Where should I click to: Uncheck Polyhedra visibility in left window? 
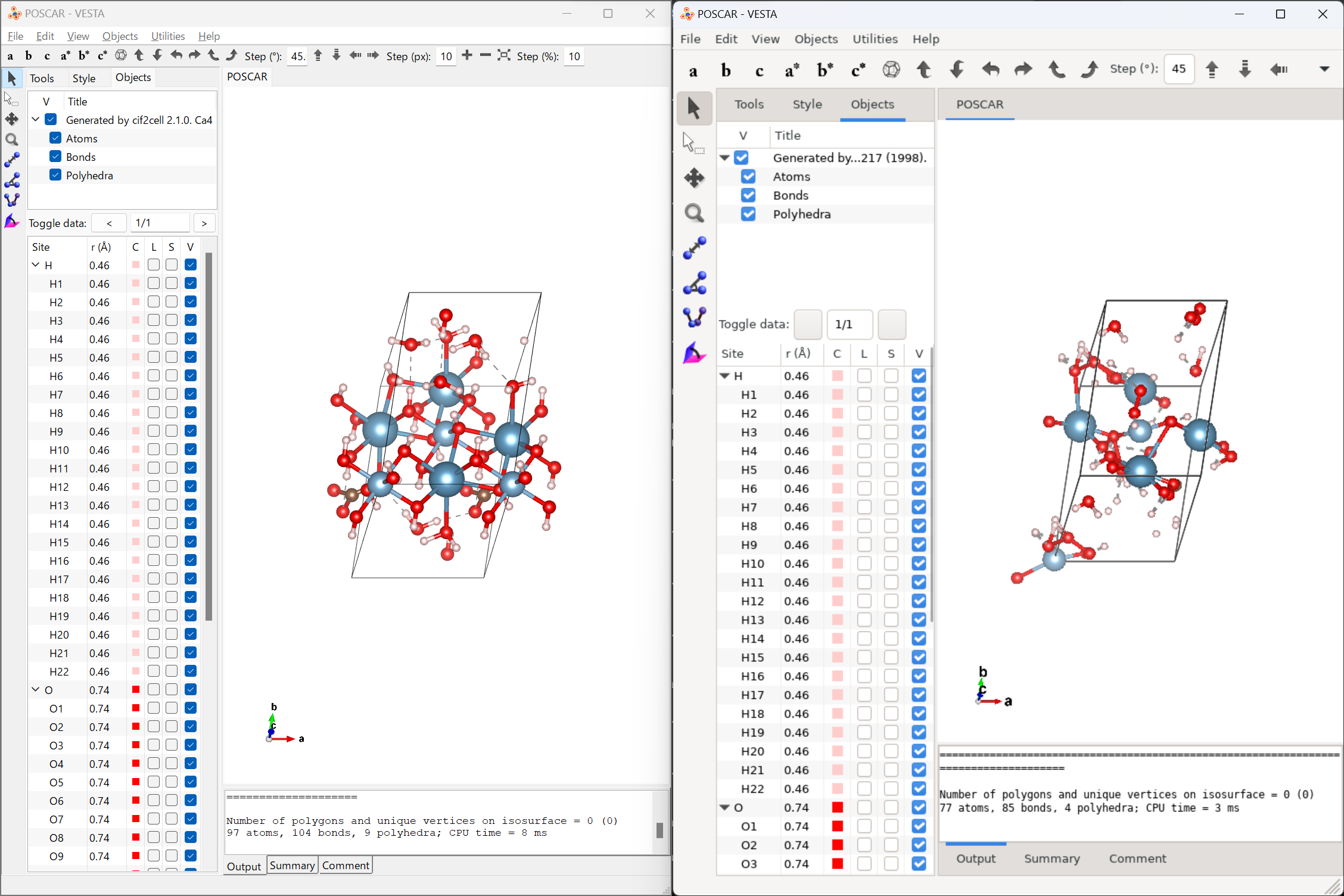point(55,175)
